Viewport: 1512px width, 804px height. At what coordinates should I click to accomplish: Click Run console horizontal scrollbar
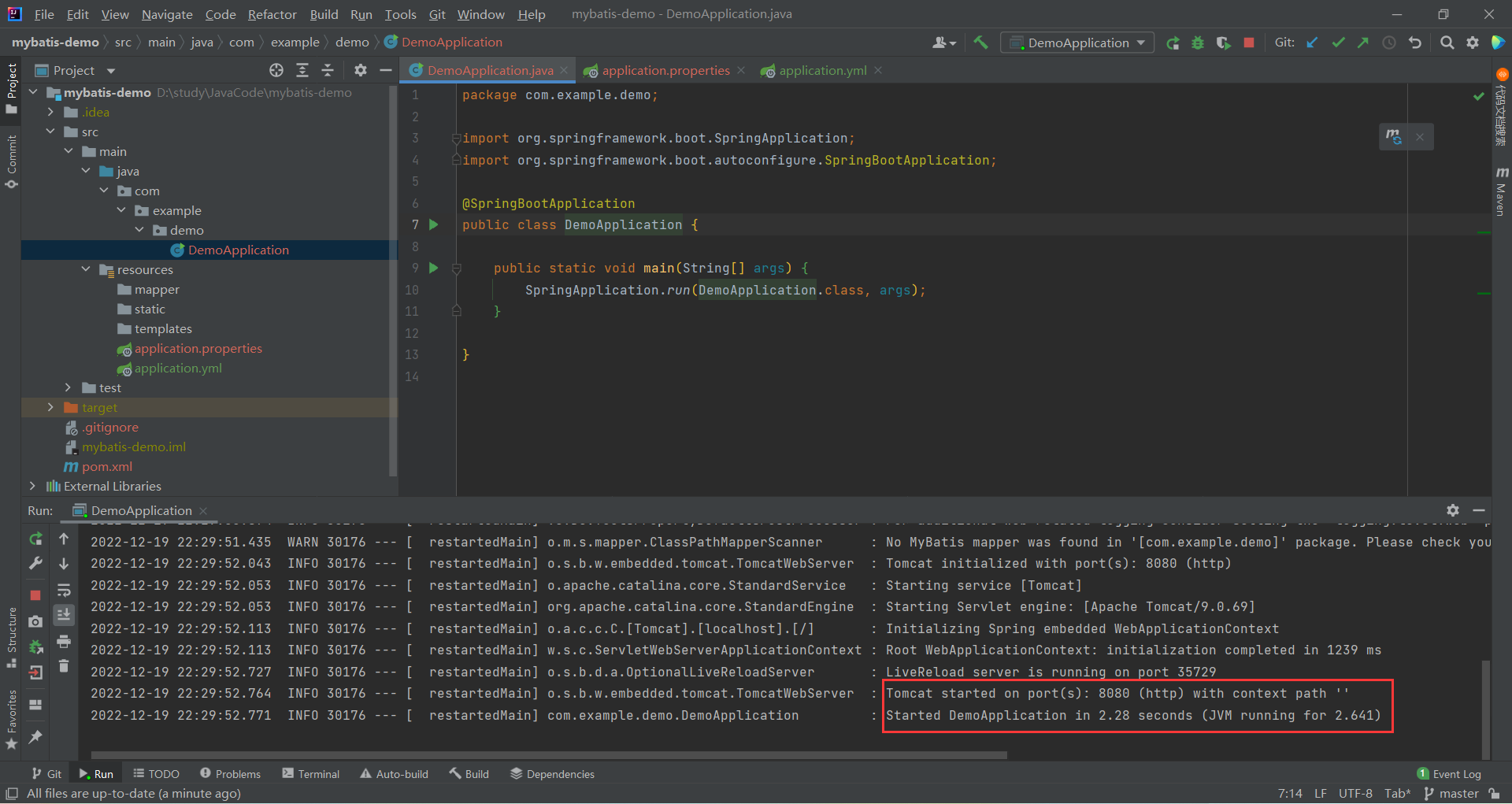549,754
